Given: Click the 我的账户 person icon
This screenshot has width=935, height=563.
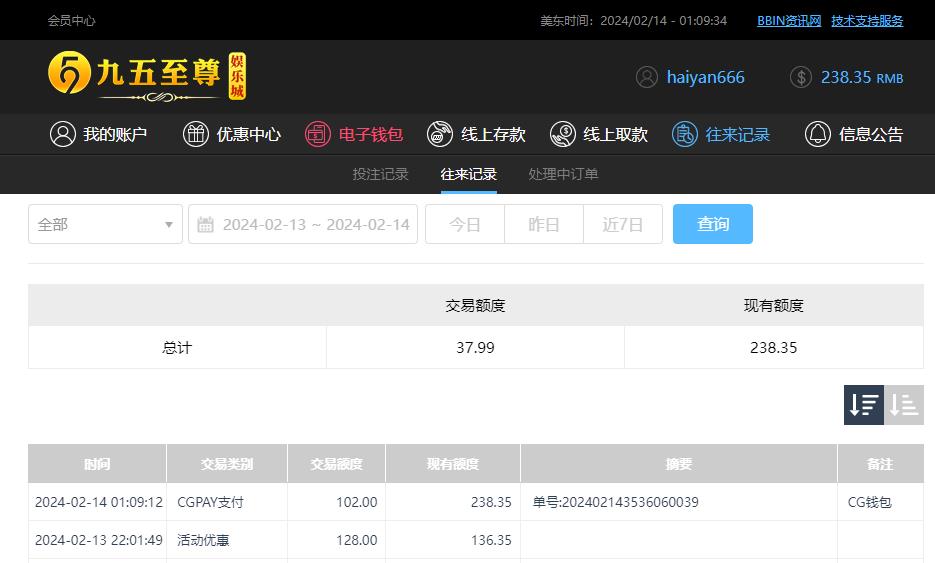Looking at the screenshot, I should [x=63, y=134].
